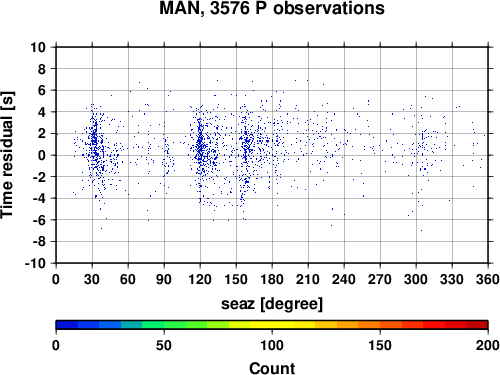The width and height of the screenshot is (500, 375).
Task: Click the y-axis tick label 0
Action: 42,155
